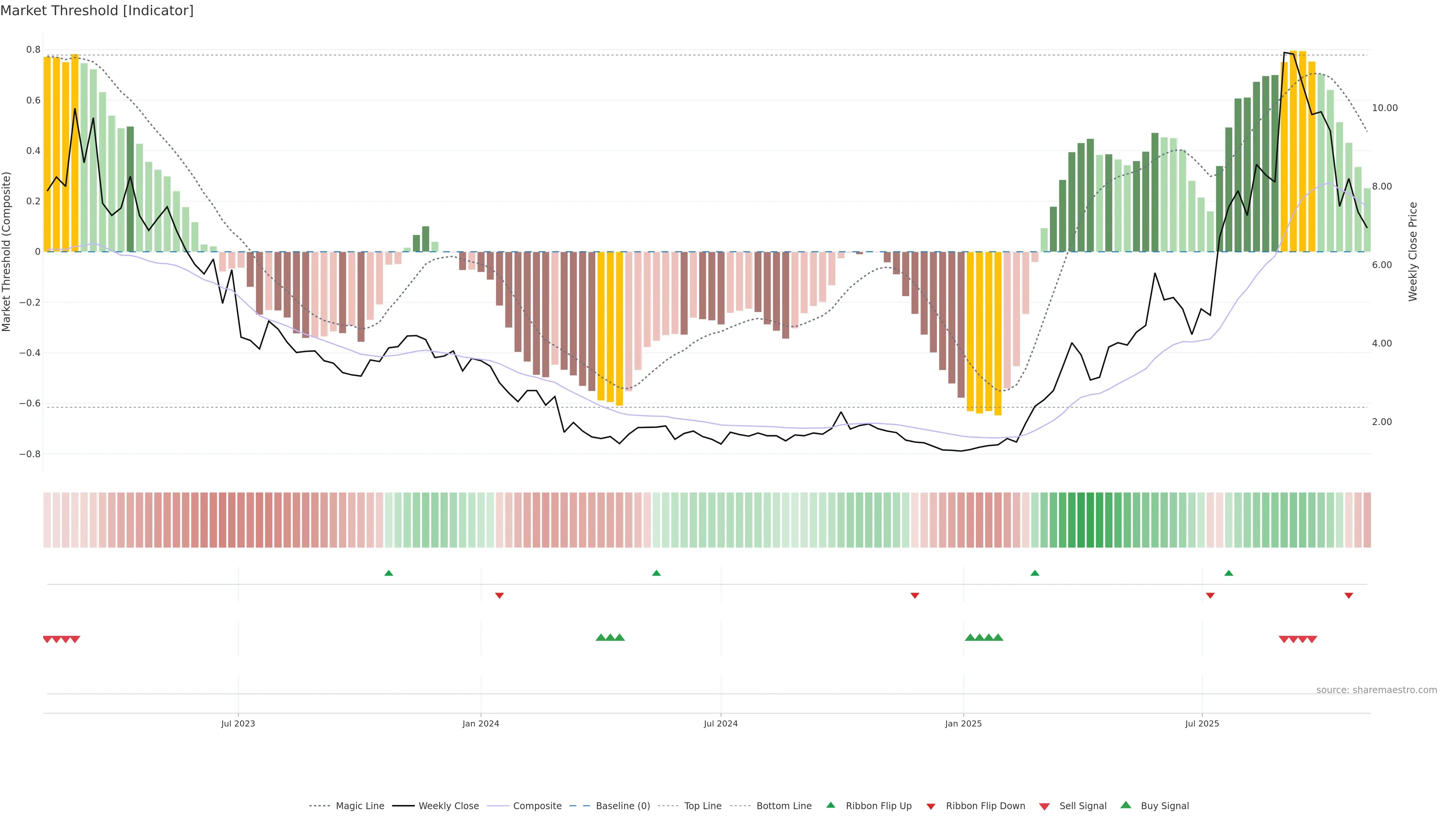Click the Sell Signal legend triangle icon
1456x819 pixels.
(x=1045, y=806)
